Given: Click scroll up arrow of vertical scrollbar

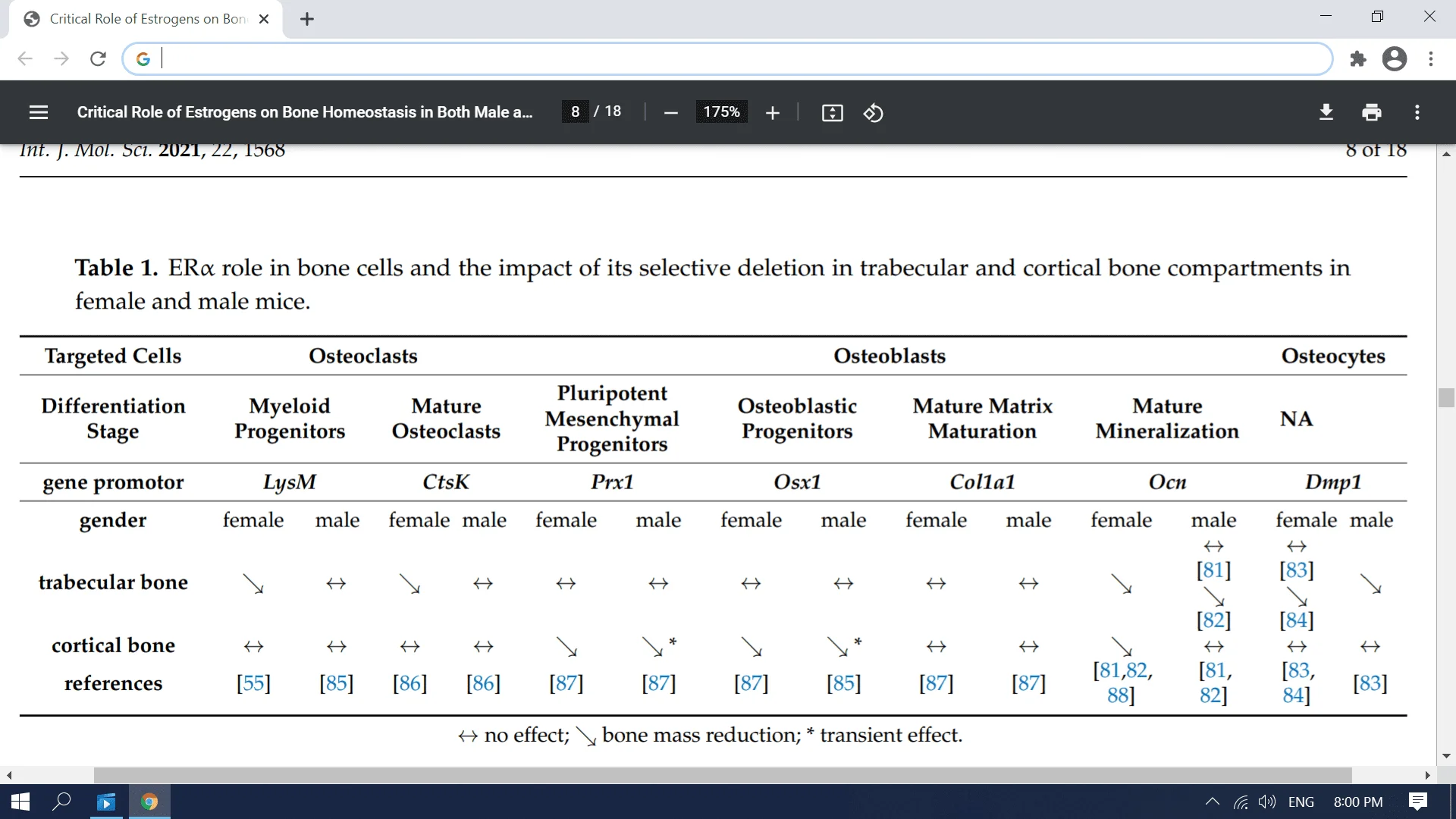Looking at the screenshot, I should [x=1445, y=153].
